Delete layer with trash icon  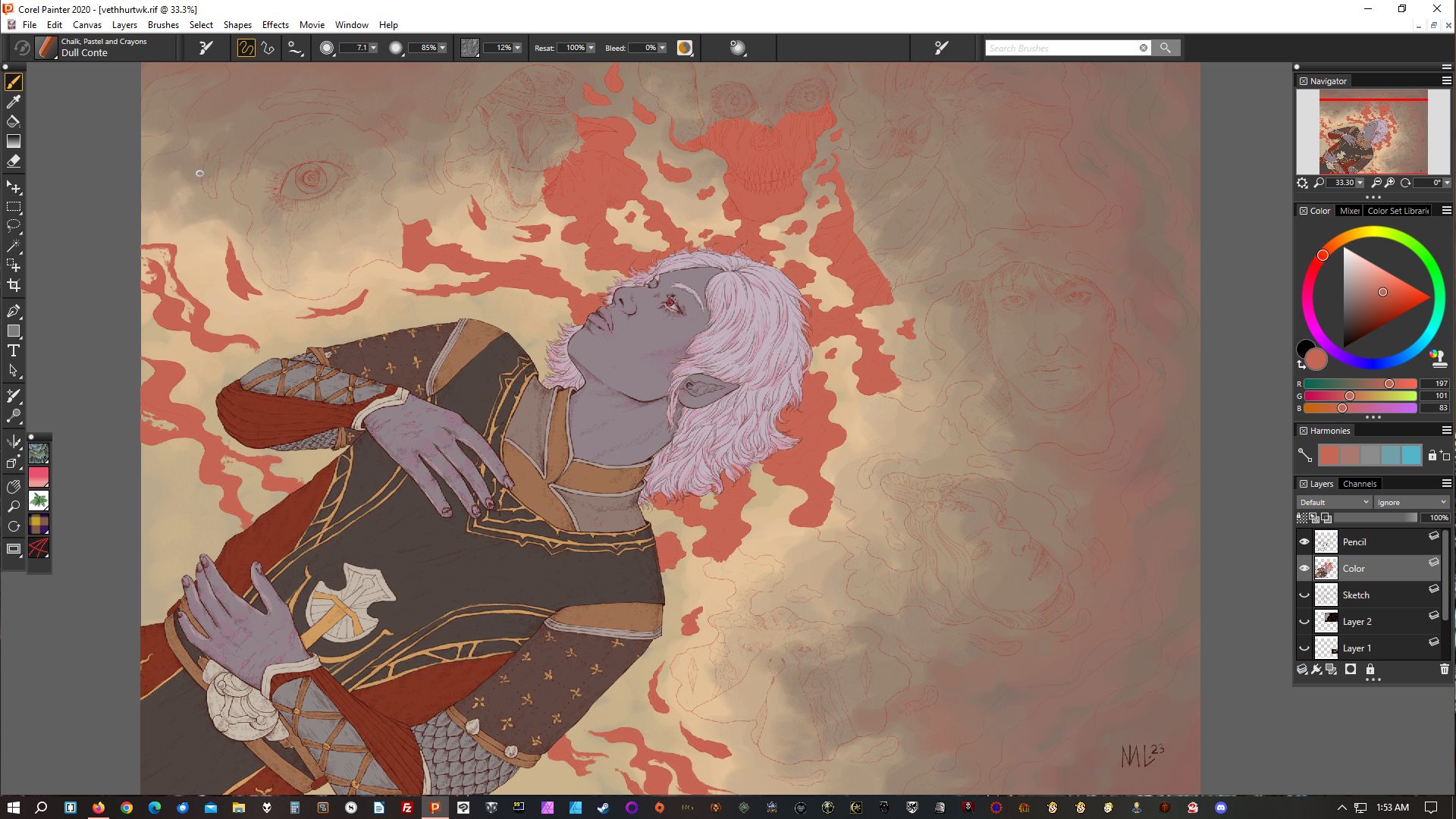point(1444,670)
